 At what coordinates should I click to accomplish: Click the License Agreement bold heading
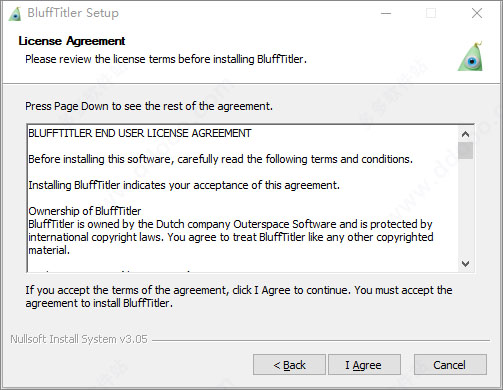click(72, 41)
